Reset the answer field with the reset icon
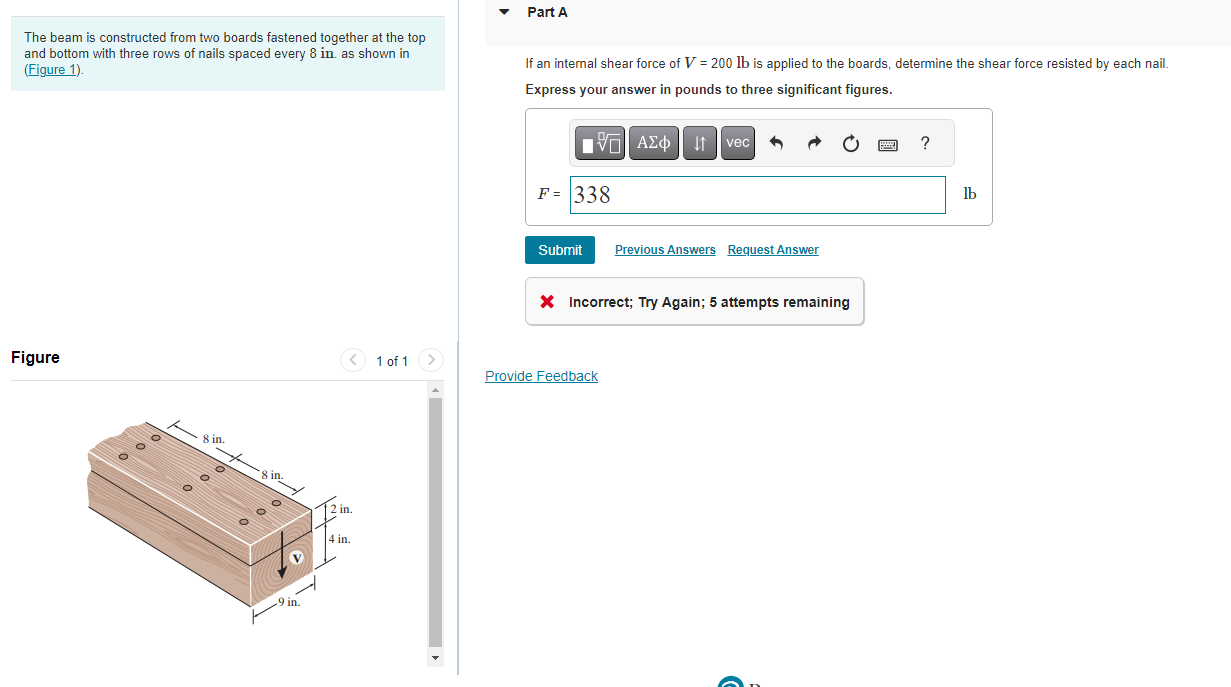Image resolution: width=1231 pixels, height=687 pixels. pos(850,142)
